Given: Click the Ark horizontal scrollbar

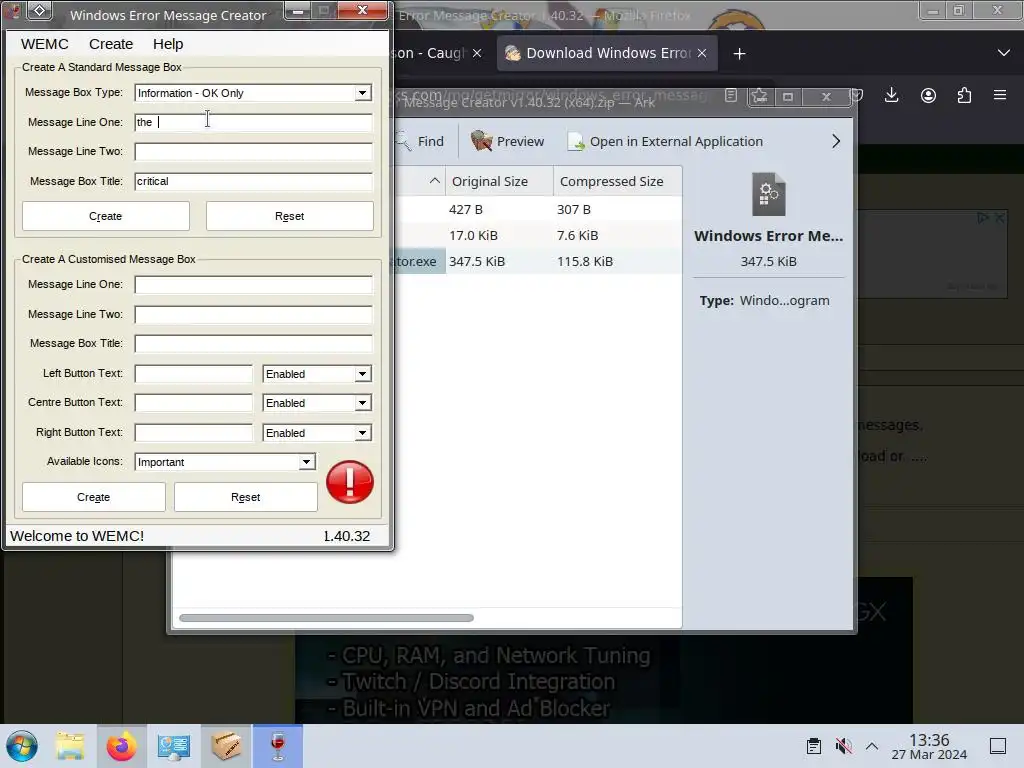Looking at the screenshot, I should (x=327, y=618).
